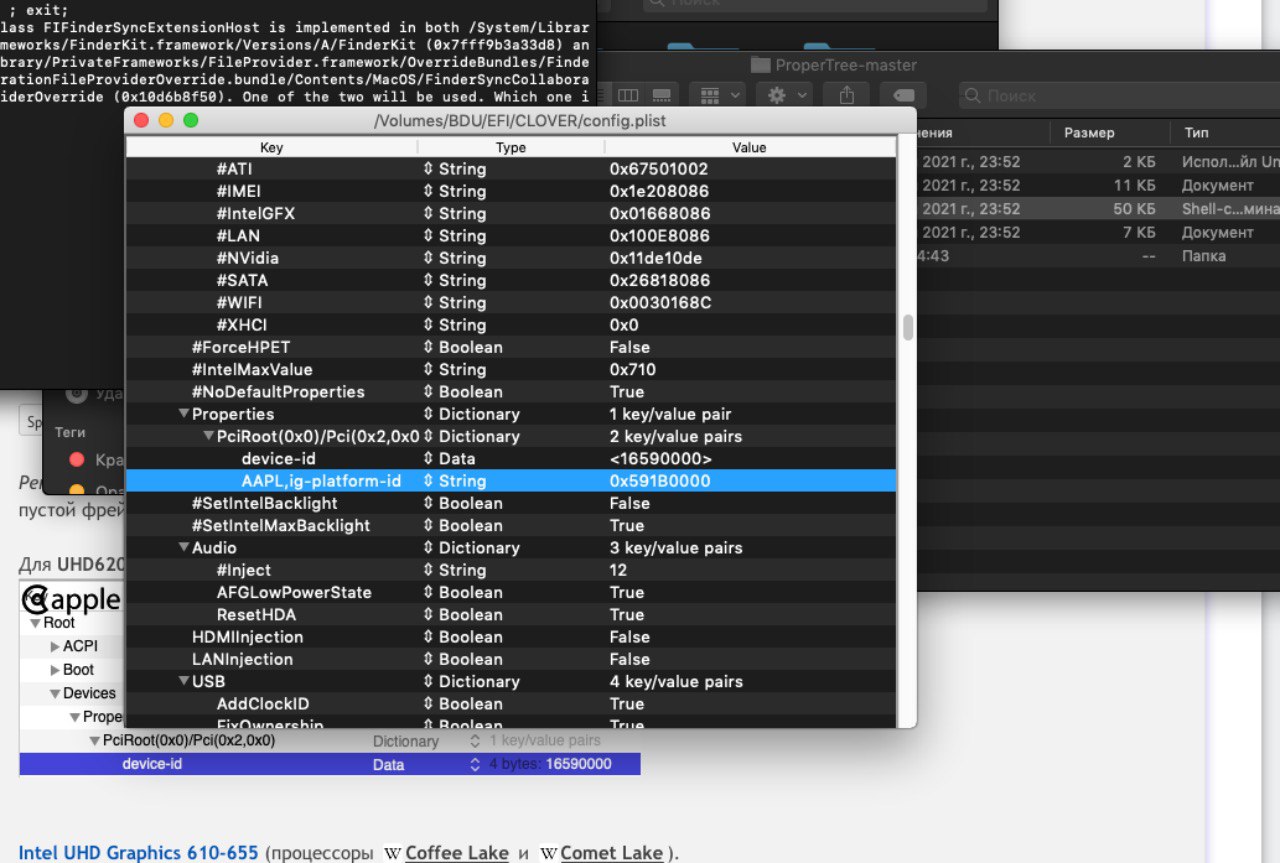This screenshot has width=1280, height=863.
Task: Click the config.plist window title bar path
Action: point(519,121)
